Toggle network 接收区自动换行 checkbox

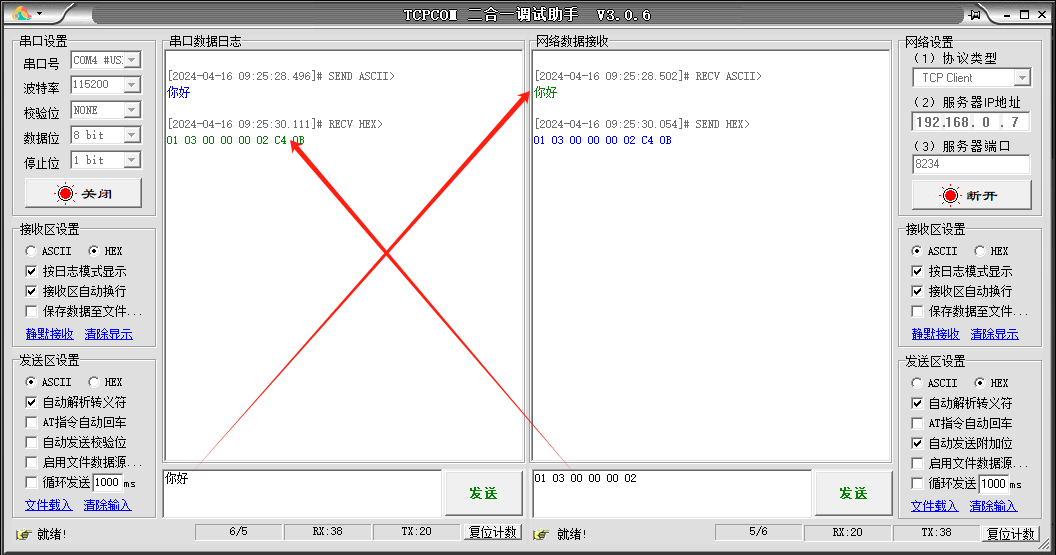[x=917, y=292]
